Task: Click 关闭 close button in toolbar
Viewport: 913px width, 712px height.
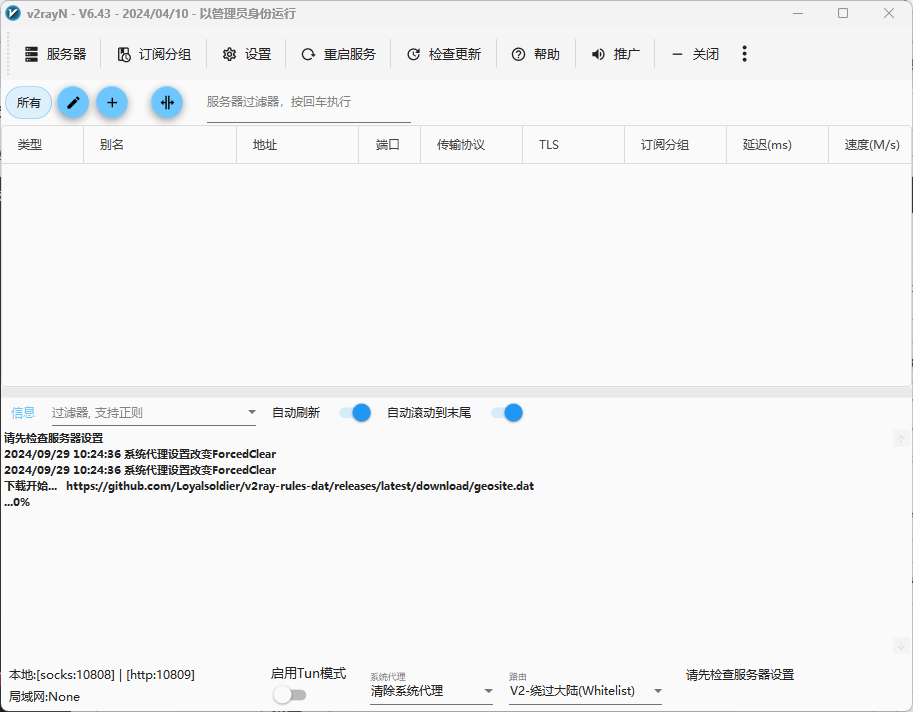Action: point(695,54)
